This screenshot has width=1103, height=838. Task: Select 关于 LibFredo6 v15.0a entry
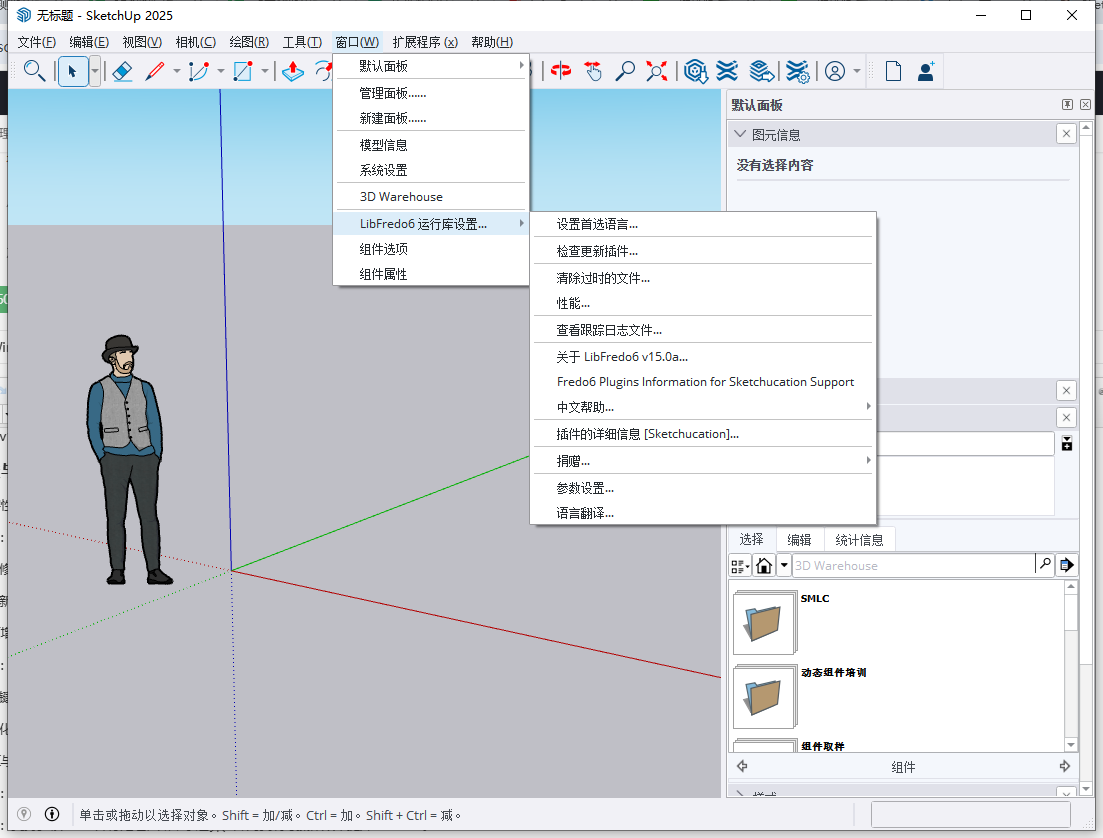click(x=703, y=357)
